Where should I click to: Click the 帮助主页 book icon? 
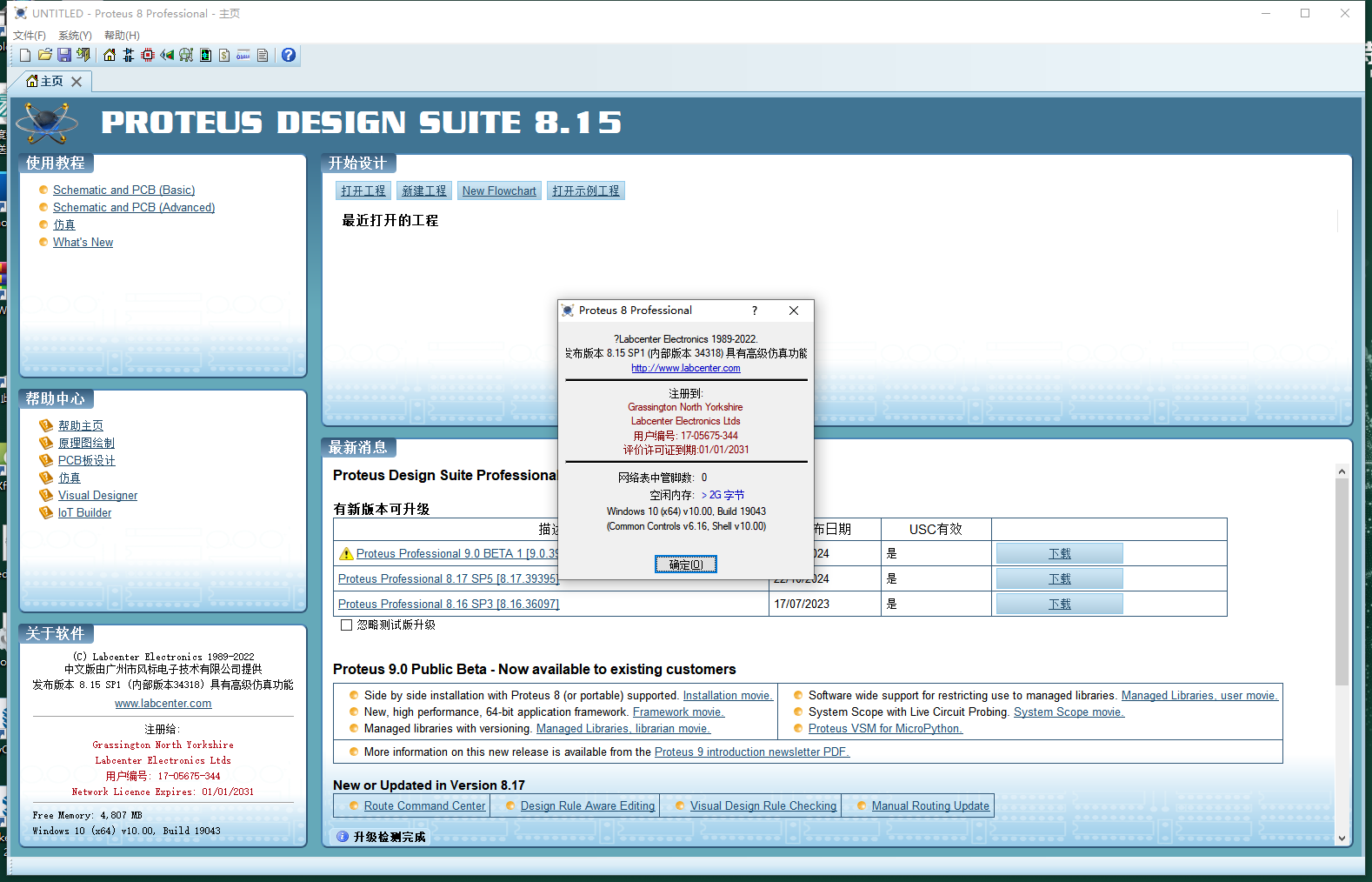(x=46, y=425)
